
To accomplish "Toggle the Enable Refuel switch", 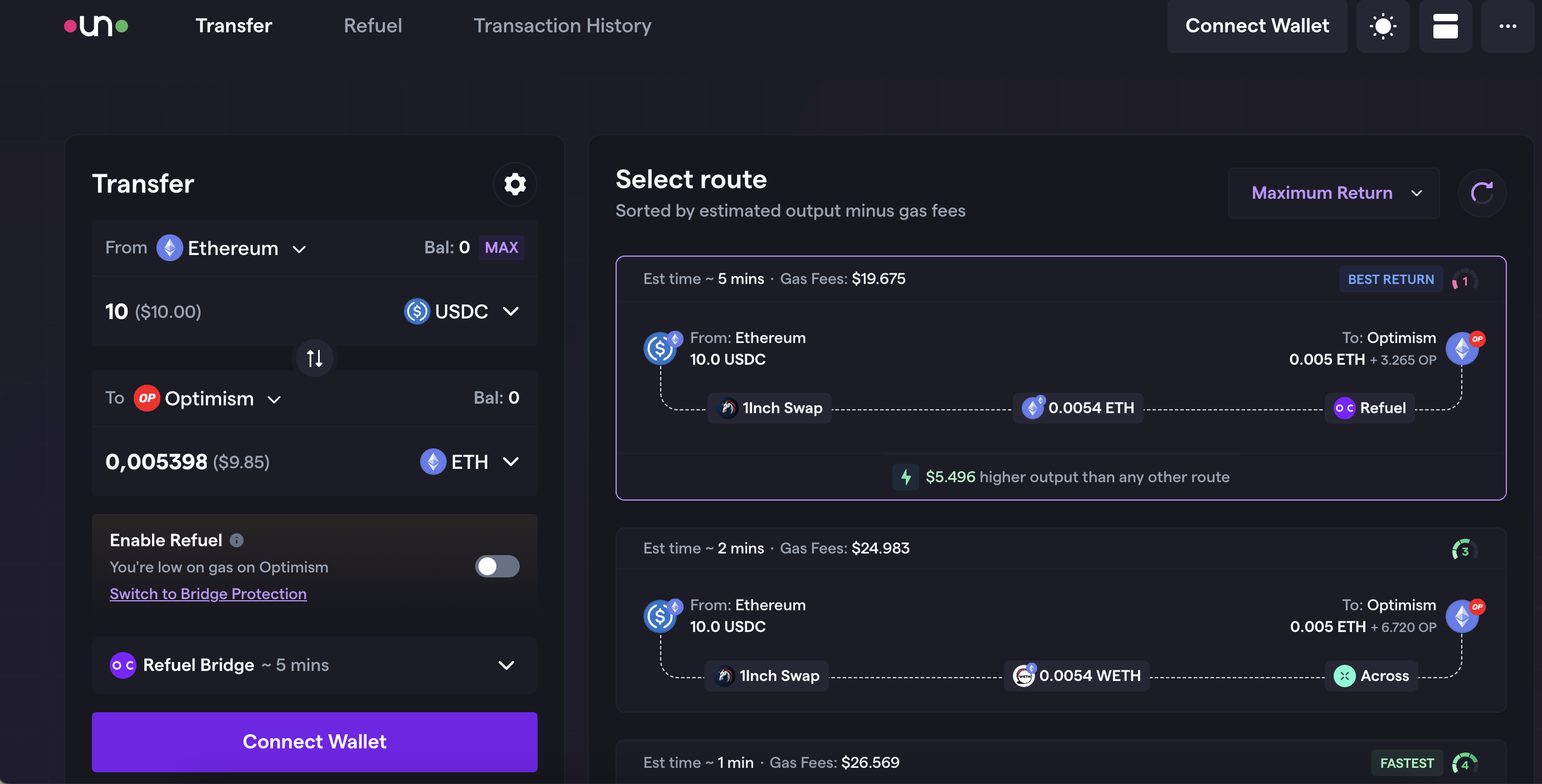I will [497, 567].
